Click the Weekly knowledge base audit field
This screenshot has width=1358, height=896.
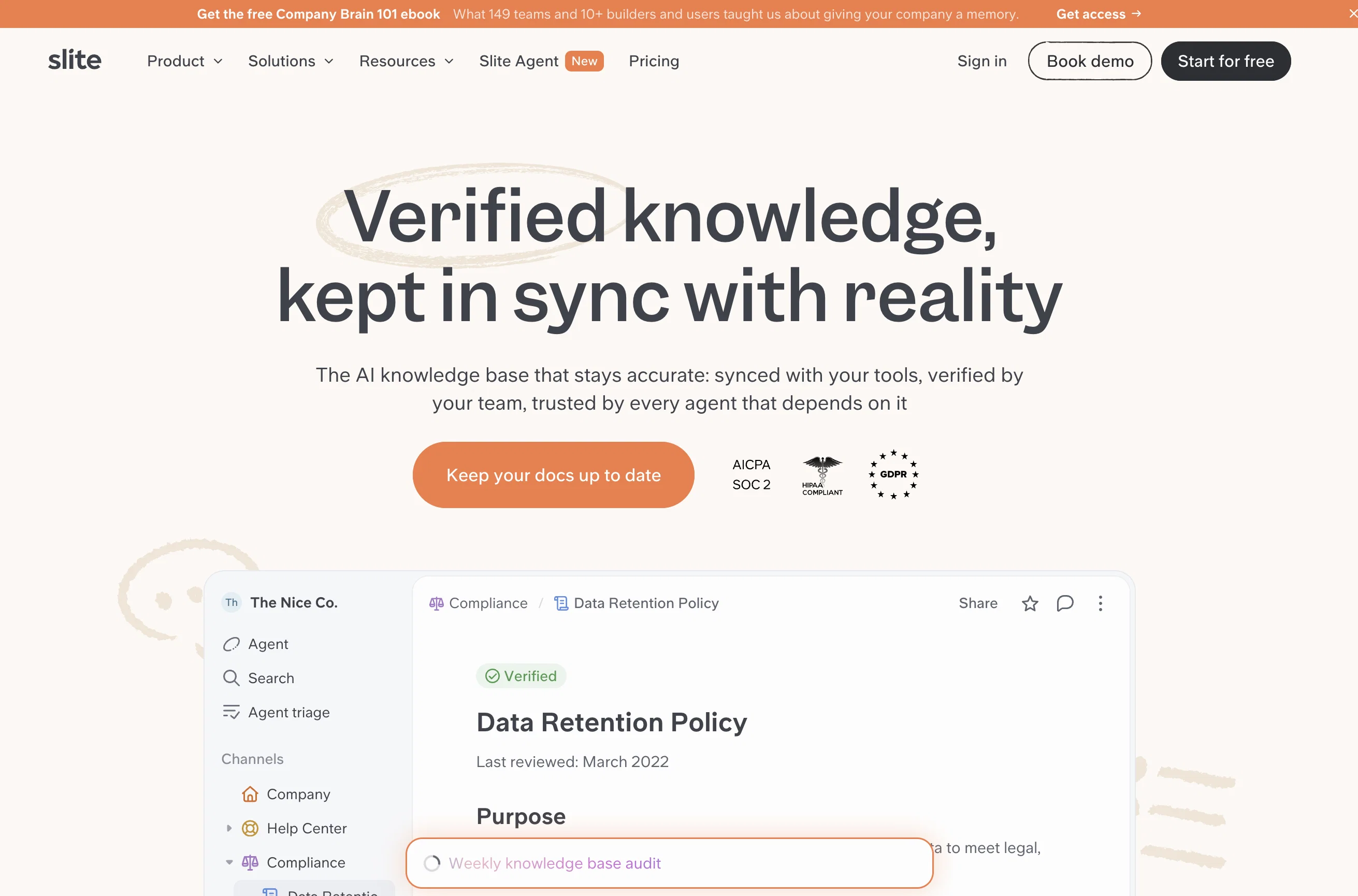(x=669, y=863)
